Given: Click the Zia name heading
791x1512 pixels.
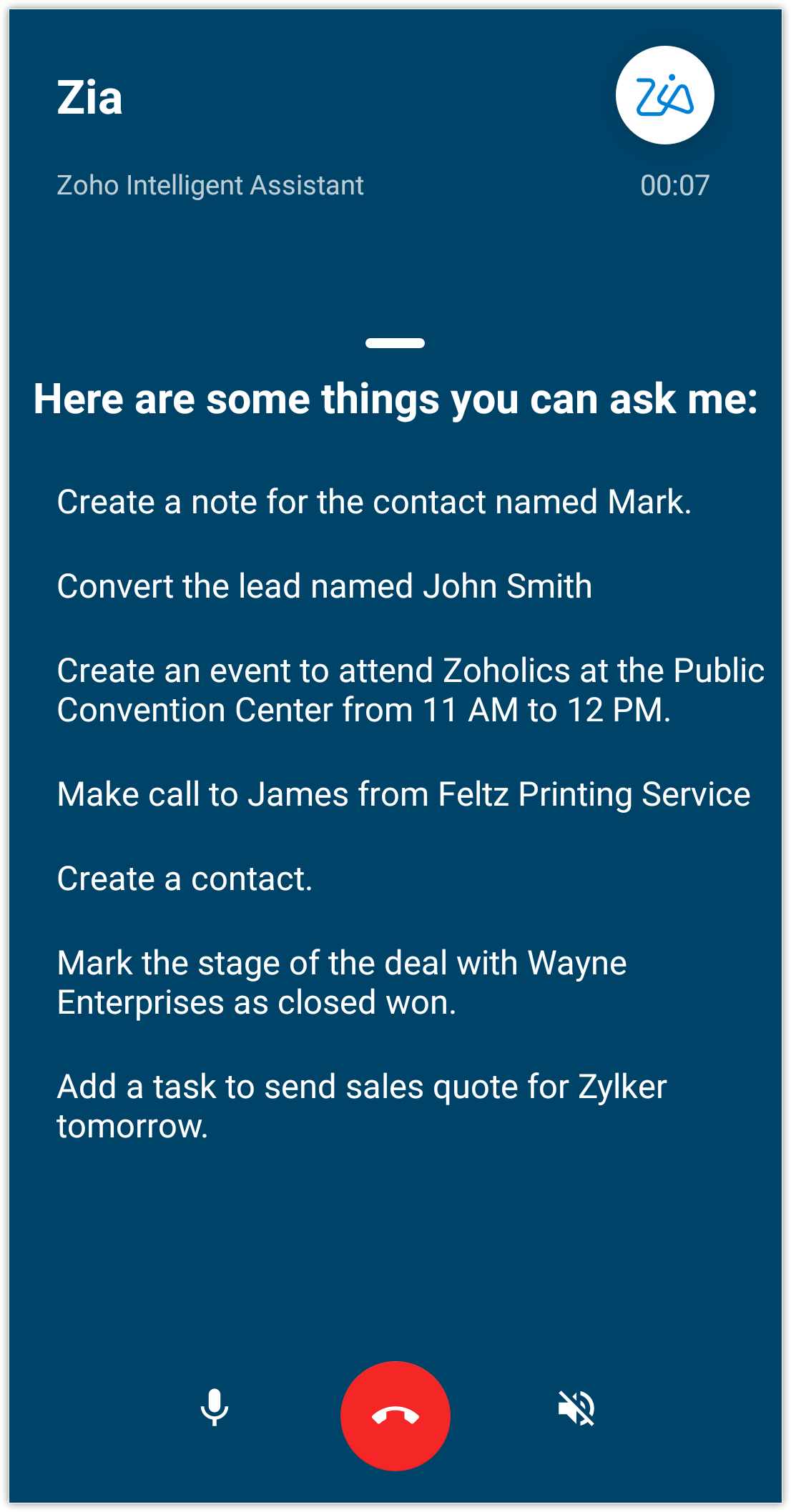Looking at the screenshot, I should pyautogui.click(x=89, y=98).
